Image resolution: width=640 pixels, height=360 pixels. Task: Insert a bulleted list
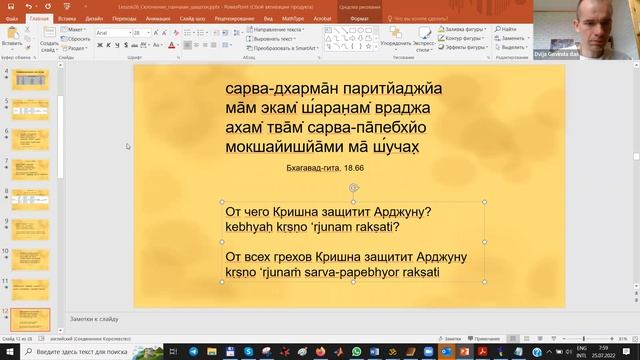[x=187, y=33]
